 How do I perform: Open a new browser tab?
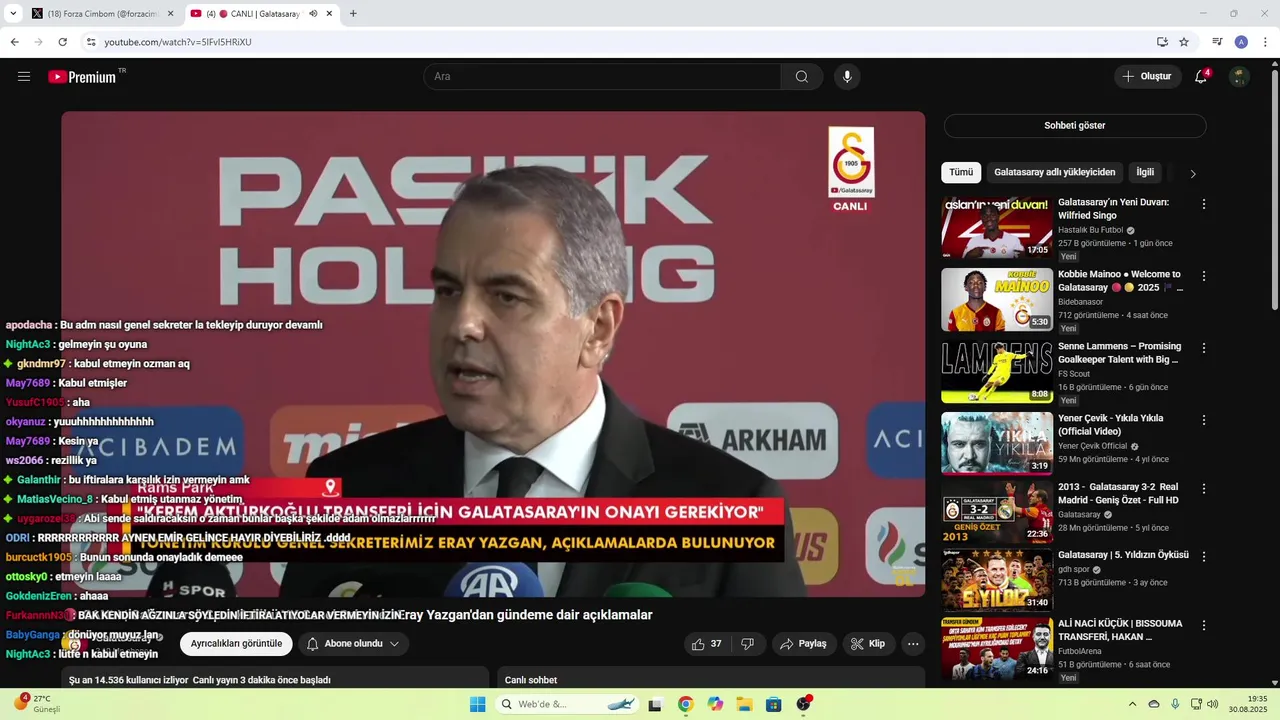click(353, 14)
